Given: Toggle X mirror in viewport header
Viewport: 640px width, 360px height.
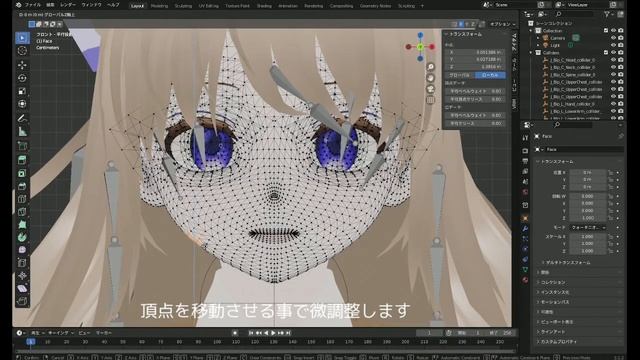Looking at the screenshot, I should pyautogui.click(x=461, y=24).
